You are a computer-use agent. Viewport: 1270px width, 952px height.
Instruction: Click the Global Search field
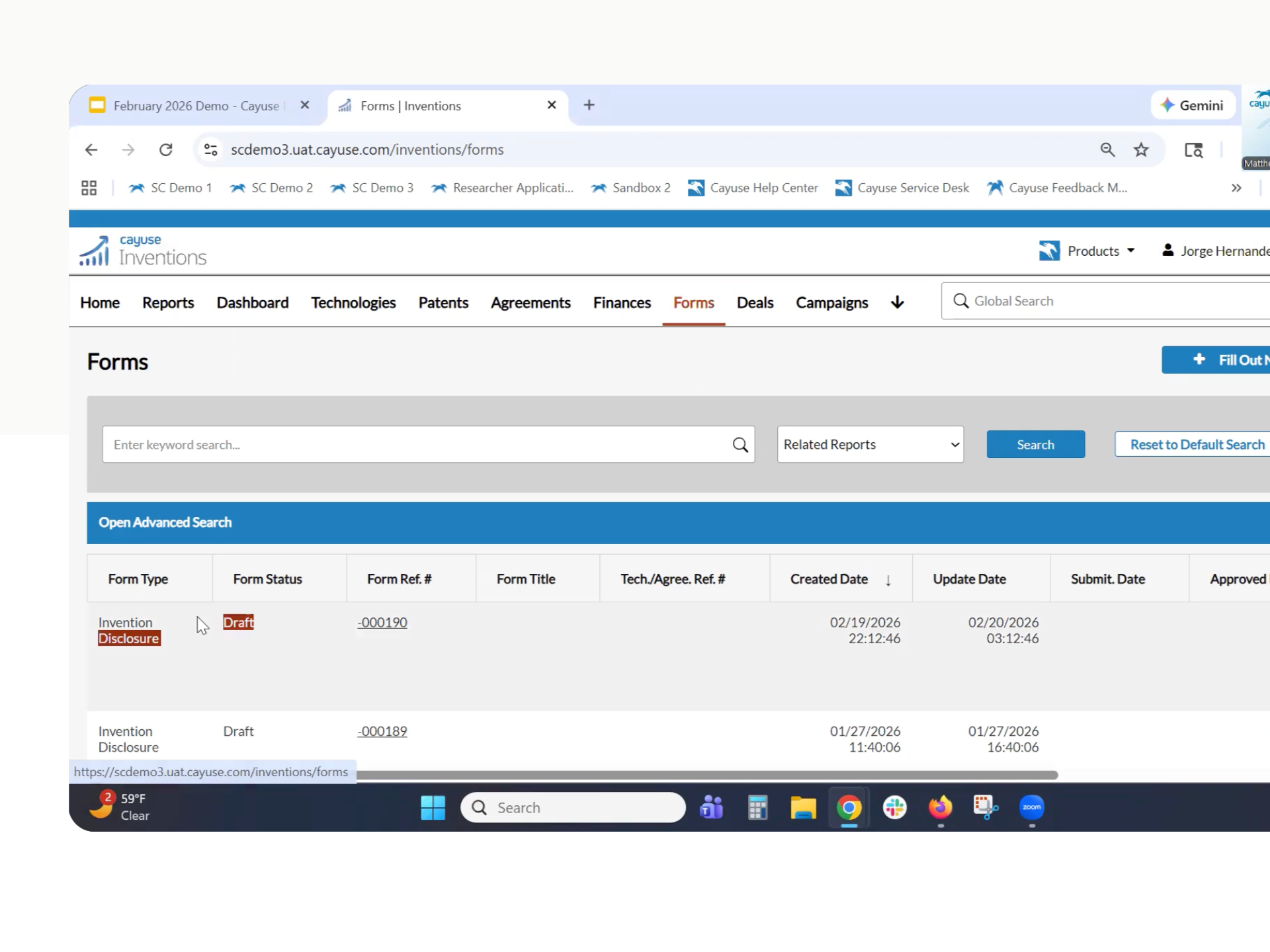pyautogui.click(x=1105, y=301)
